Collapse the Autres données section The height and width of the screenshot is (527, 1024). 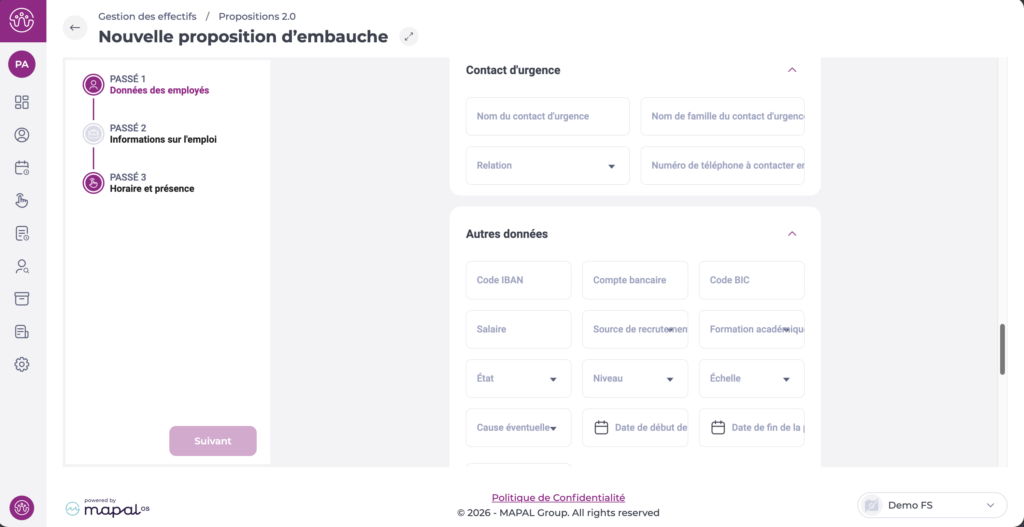792,234
